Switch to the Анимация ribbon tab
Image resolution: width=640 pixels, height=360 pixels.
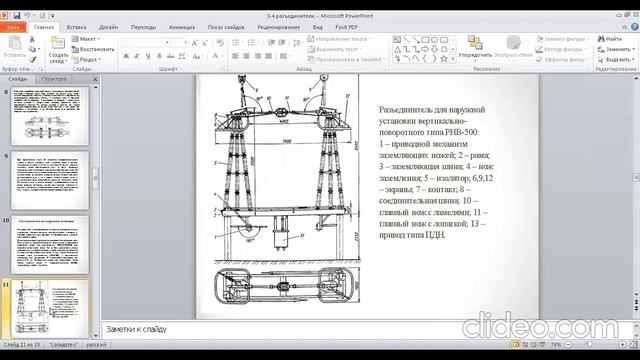(x=182, y=27)
